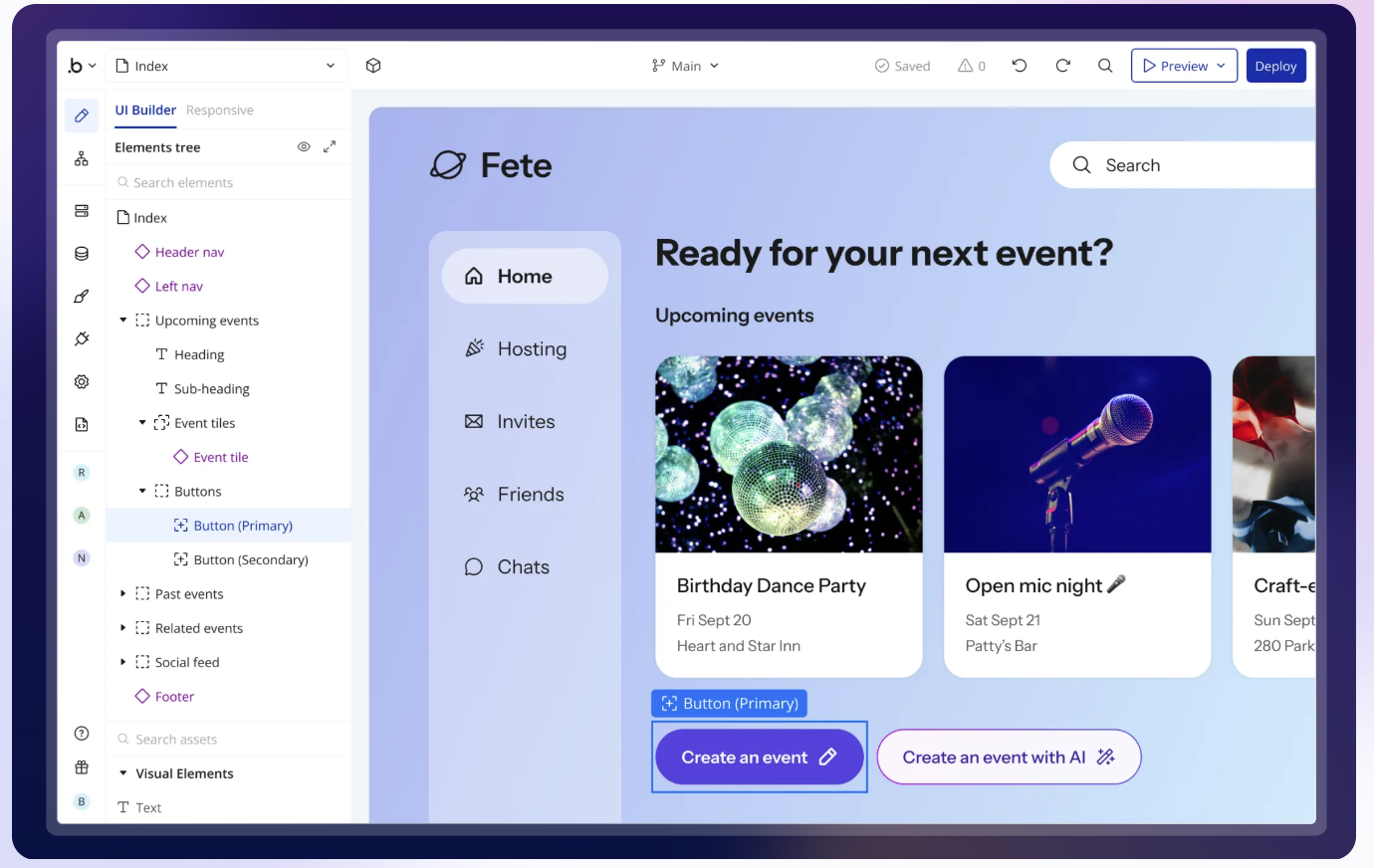Select the Text visual element
The width and height of the screenshot is (1374, 868).
pyautogui.click(x=139, y=807)
